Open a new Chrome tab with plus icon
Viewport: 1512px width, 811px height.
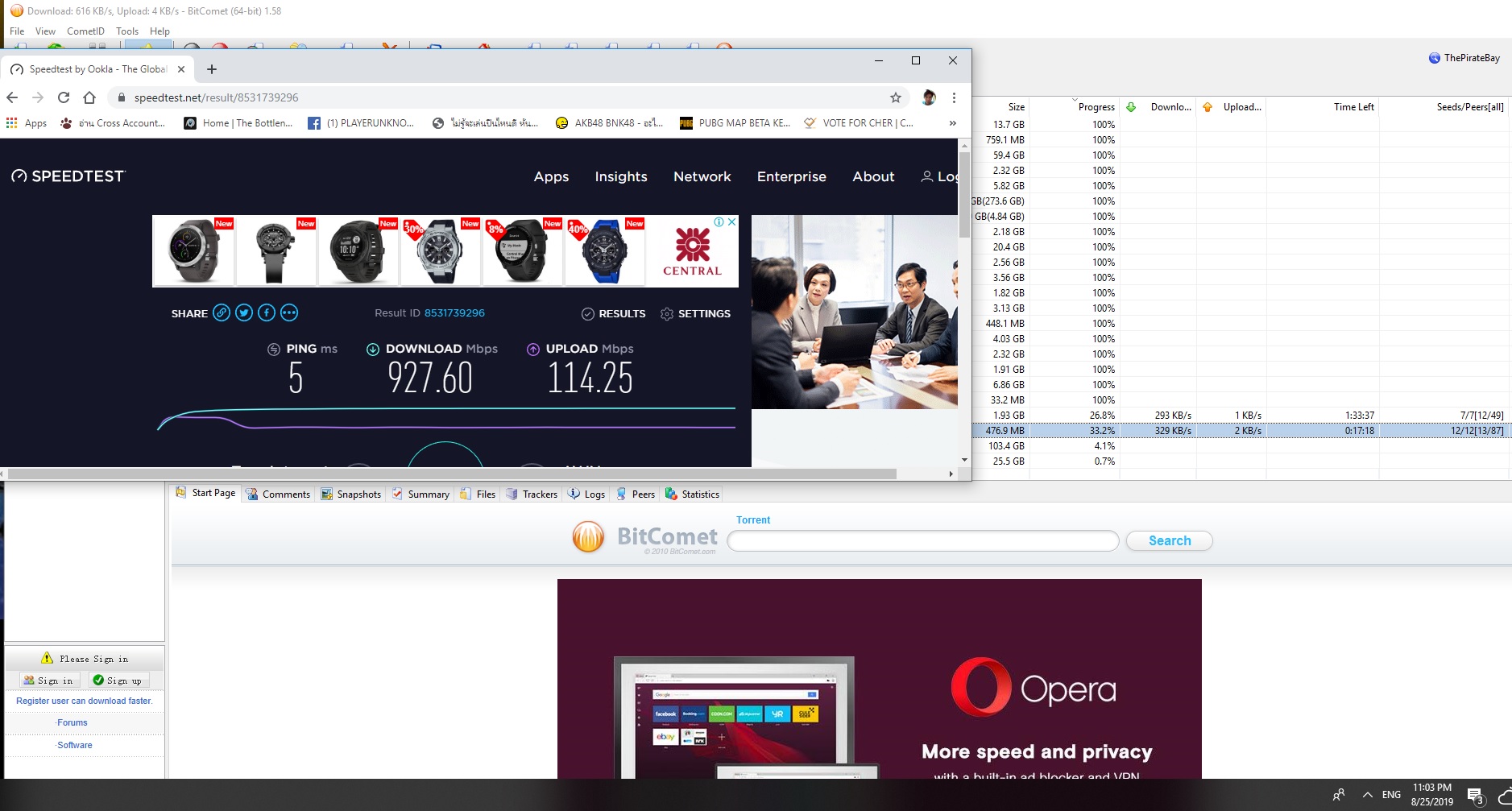pyautogui.click(x=212, y=69)
